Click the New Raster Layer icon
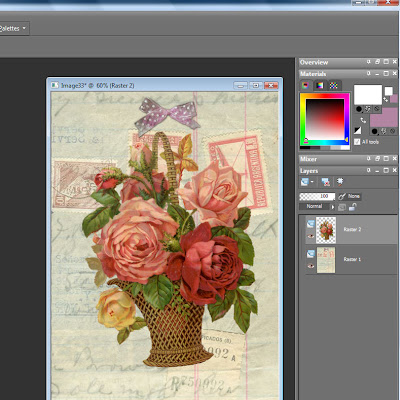400x400 pixels. (305, 182)
